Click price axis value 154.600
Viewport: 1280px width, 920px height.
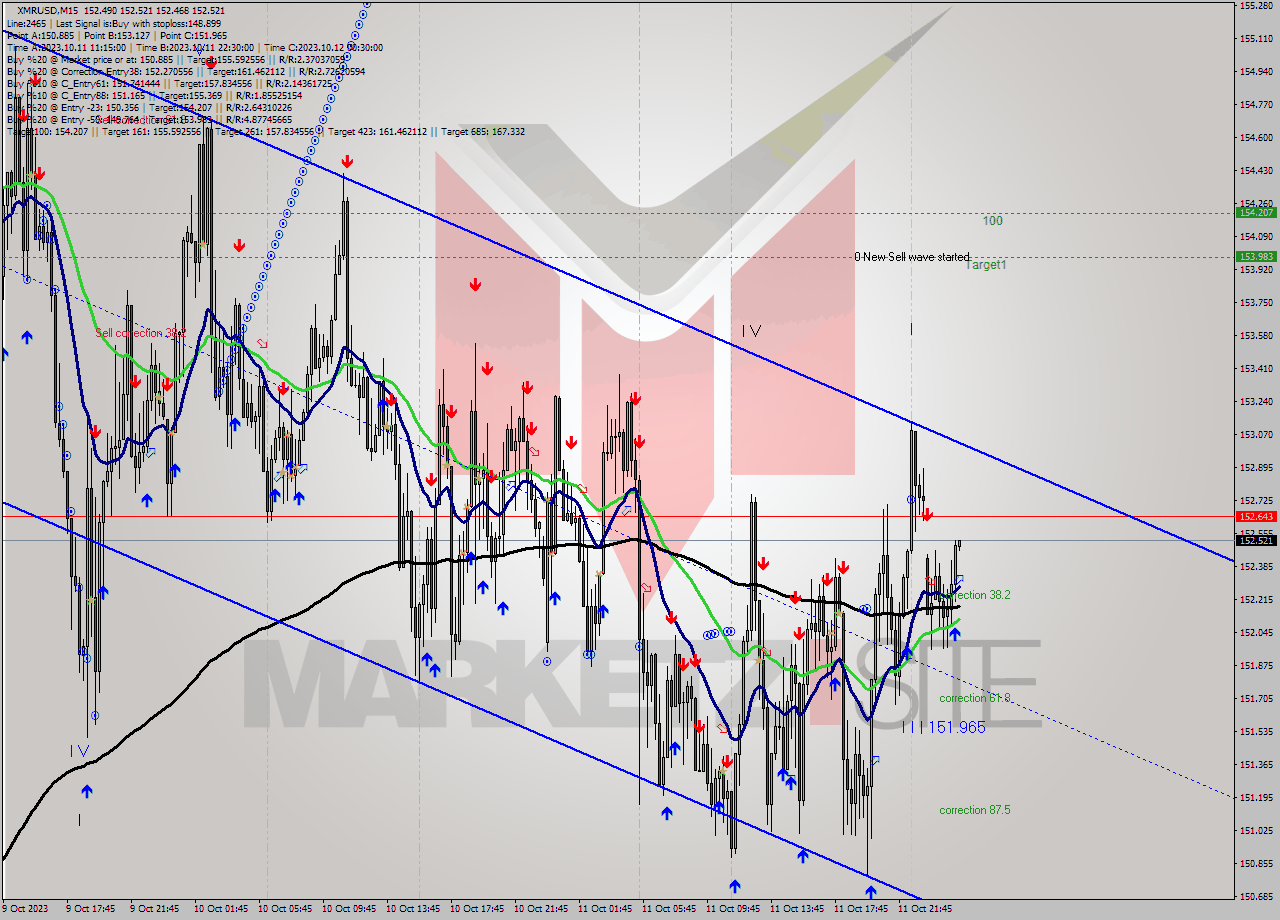(x=1257, y=137)
